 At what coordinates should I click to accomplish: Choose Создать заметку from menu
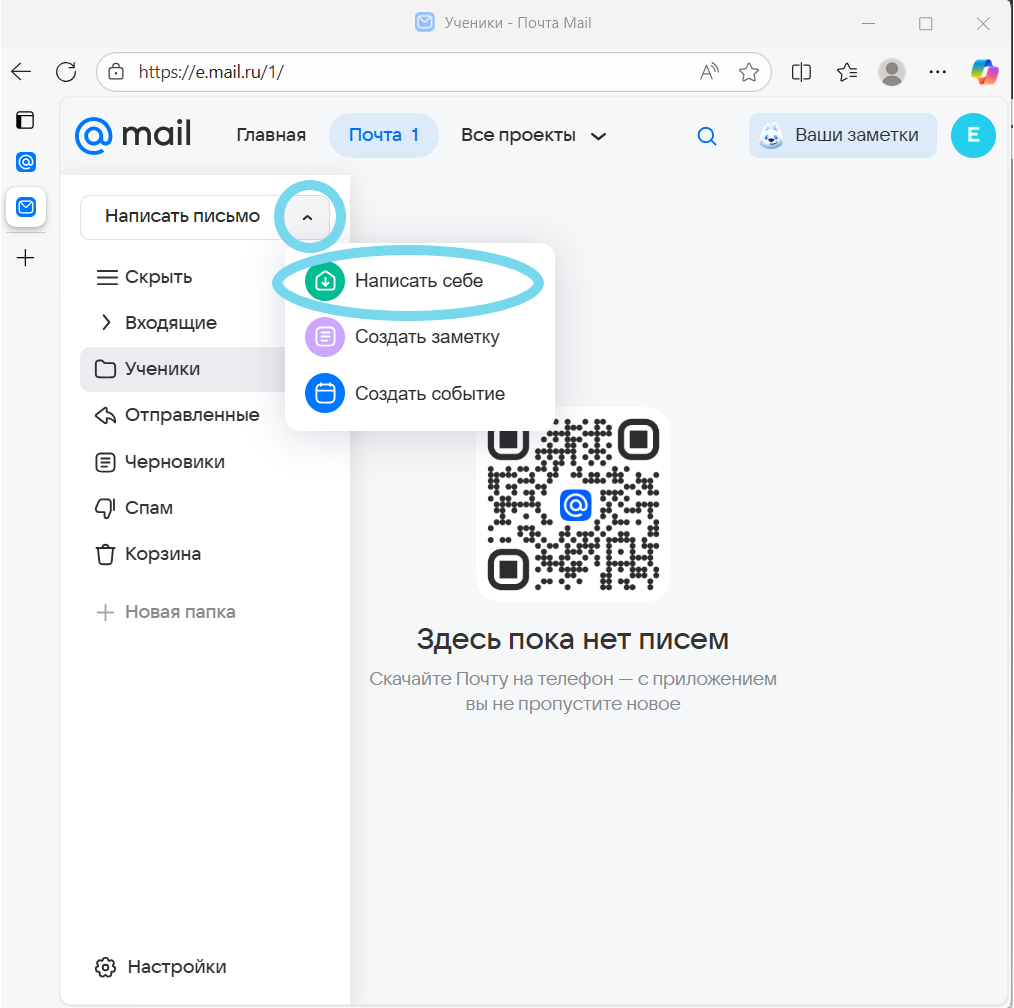[426, 337]
